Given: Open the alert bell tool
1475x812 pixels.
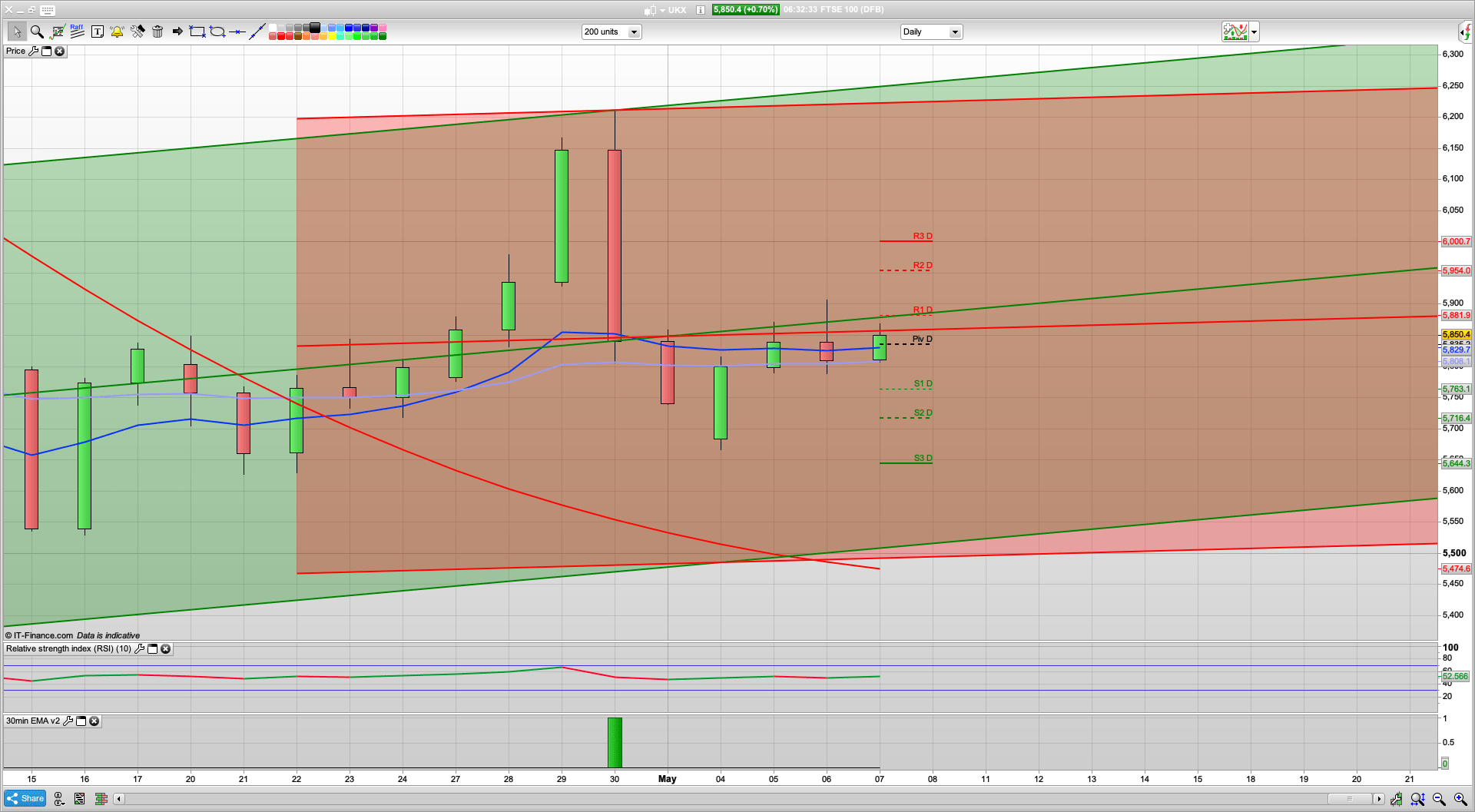Looking at the screenshot, I should pos(117,31).
